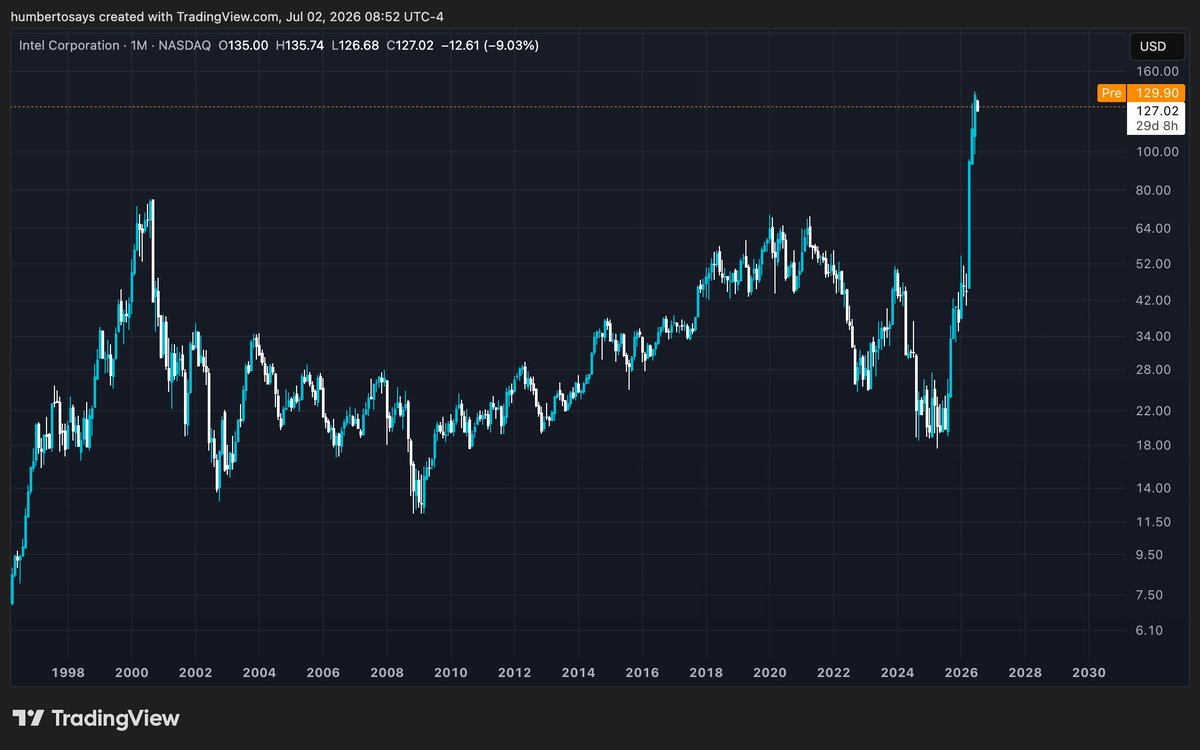The height and width of the screenshot is (750, 1200).
Task: Click the 2014 time axis label
Action: tap(578, 673)
